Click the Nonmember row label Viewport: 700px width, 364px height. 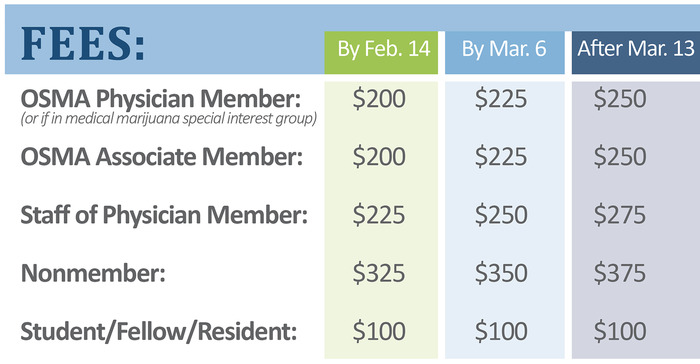point(93,272)
